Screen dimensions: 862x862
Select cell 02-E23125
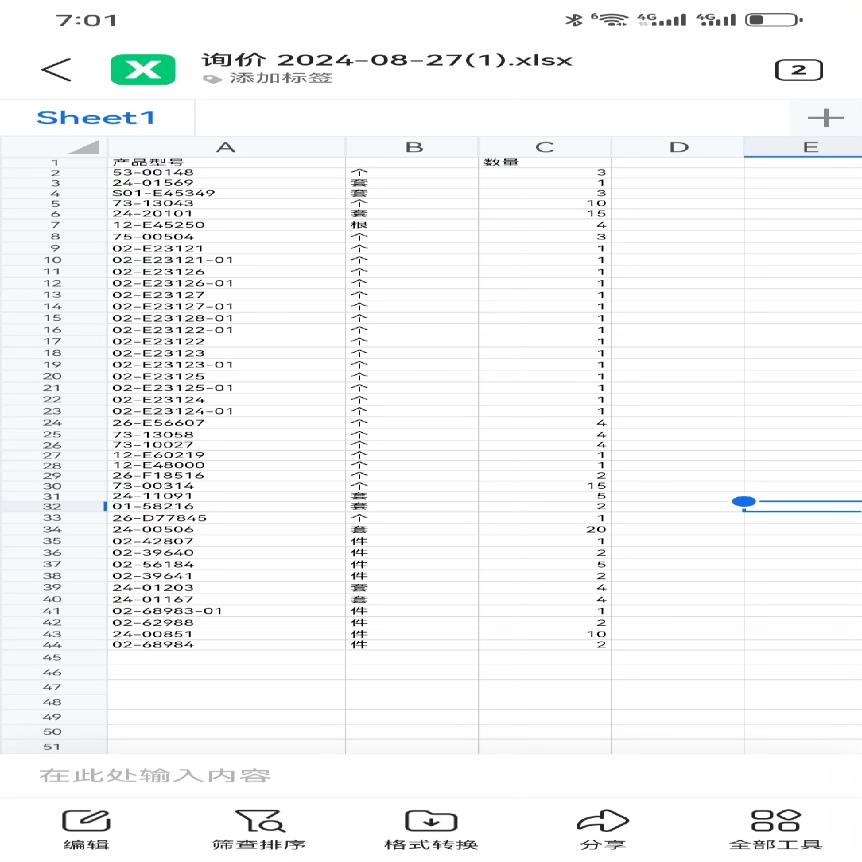click(226, 376)
